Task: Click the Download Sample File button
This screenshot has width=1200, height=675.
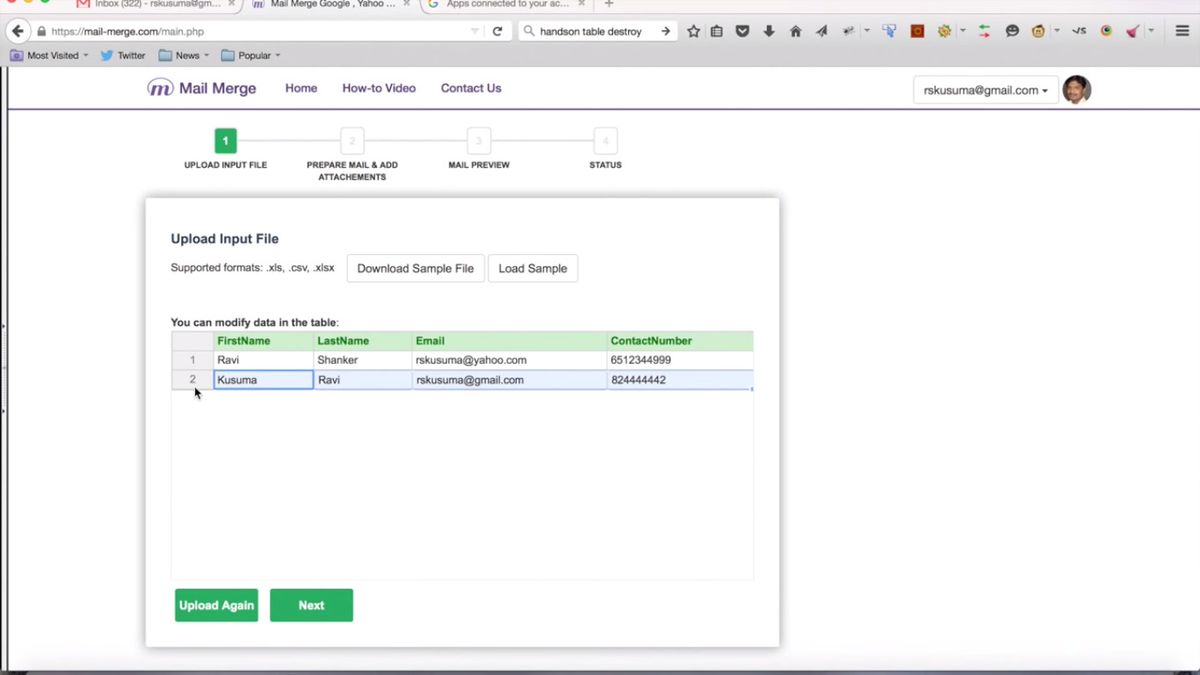Action: tap(415, 268)
